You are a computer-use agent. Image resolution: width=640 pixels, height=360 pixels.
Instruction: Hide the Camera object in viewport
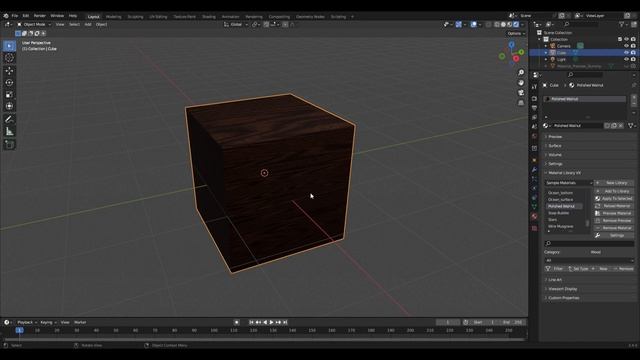click(x=626, y=46)
